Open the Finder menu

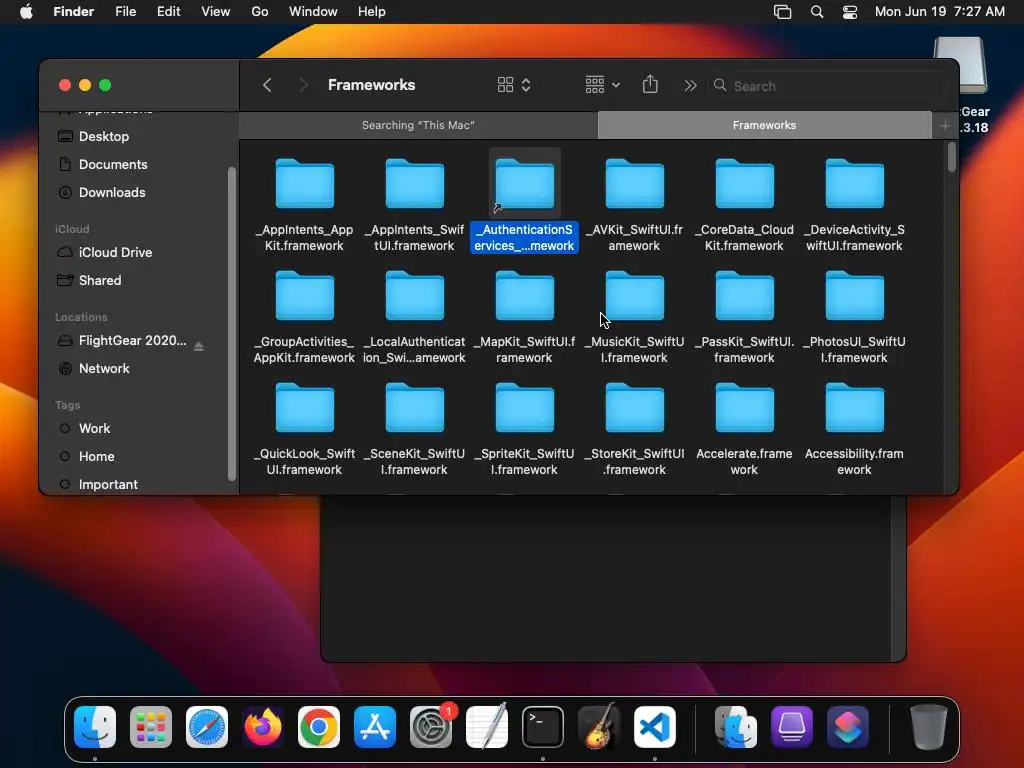click(x=73, y=12)
